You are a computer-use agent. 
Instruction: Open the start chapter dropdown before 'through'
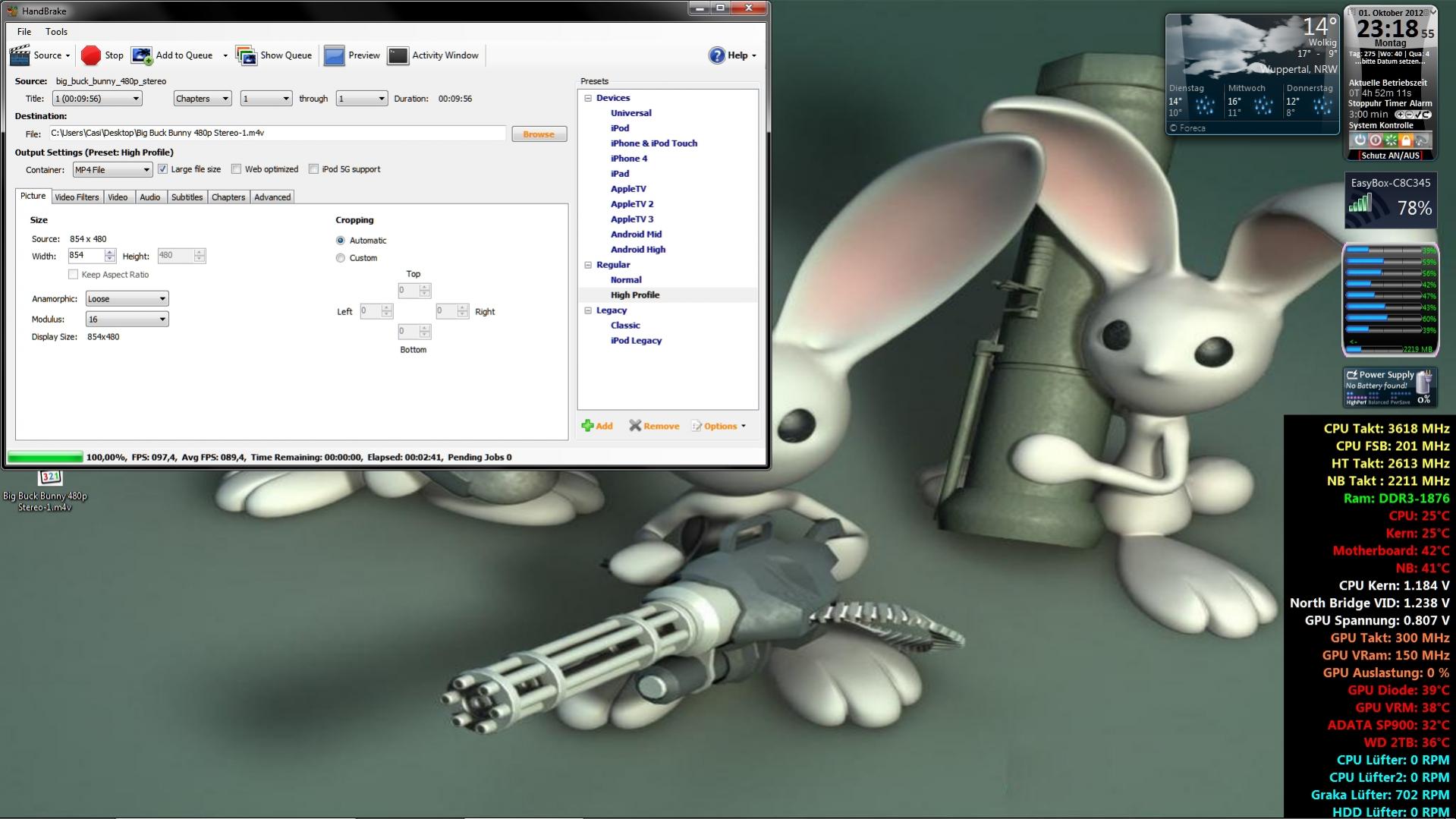(266, 99)
